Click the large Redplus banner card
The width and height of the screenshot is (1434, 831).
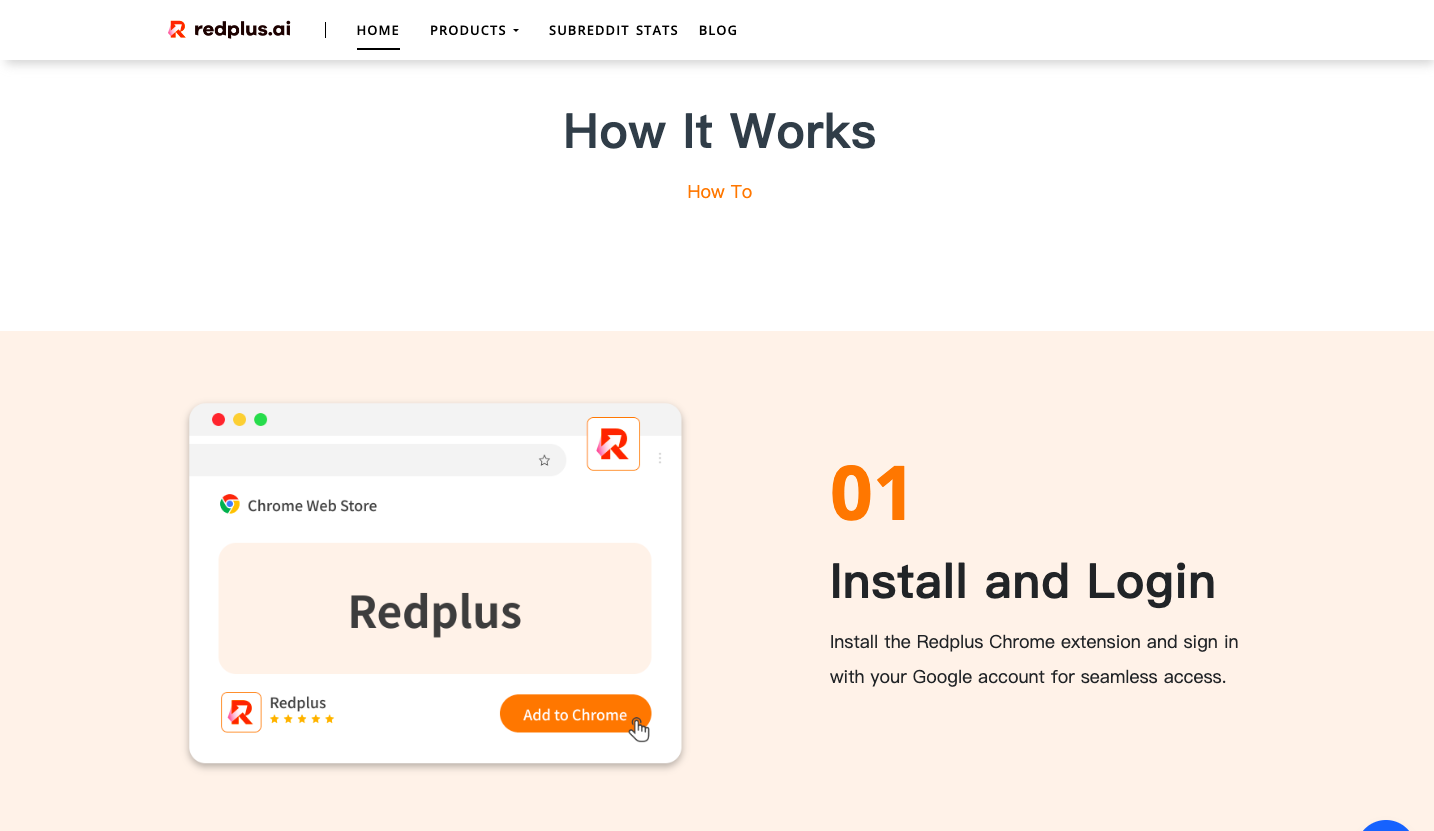[435, 608]
